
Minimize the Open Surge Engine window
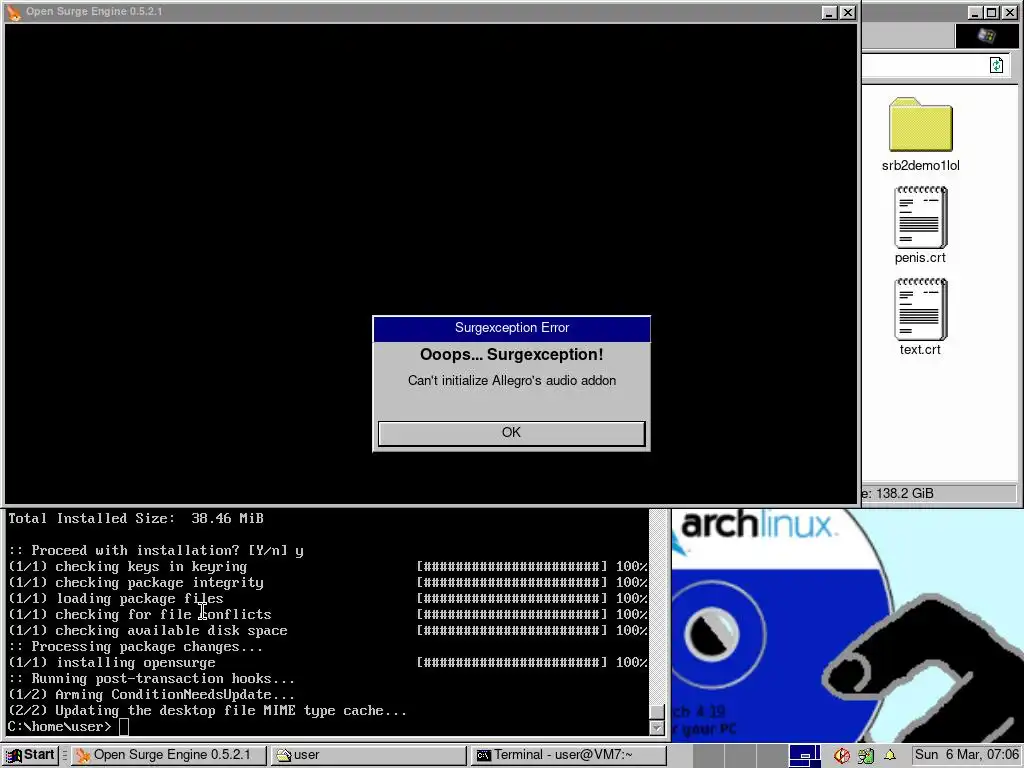829,12
